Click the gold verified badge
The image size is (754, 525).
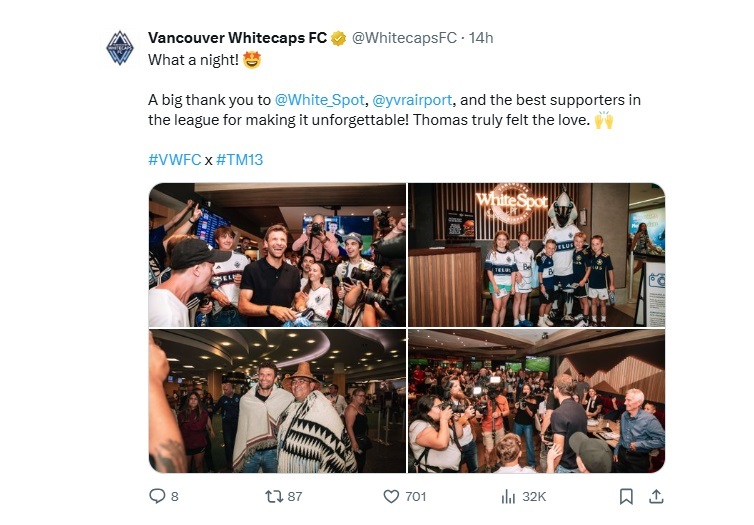tap(339, 38)
